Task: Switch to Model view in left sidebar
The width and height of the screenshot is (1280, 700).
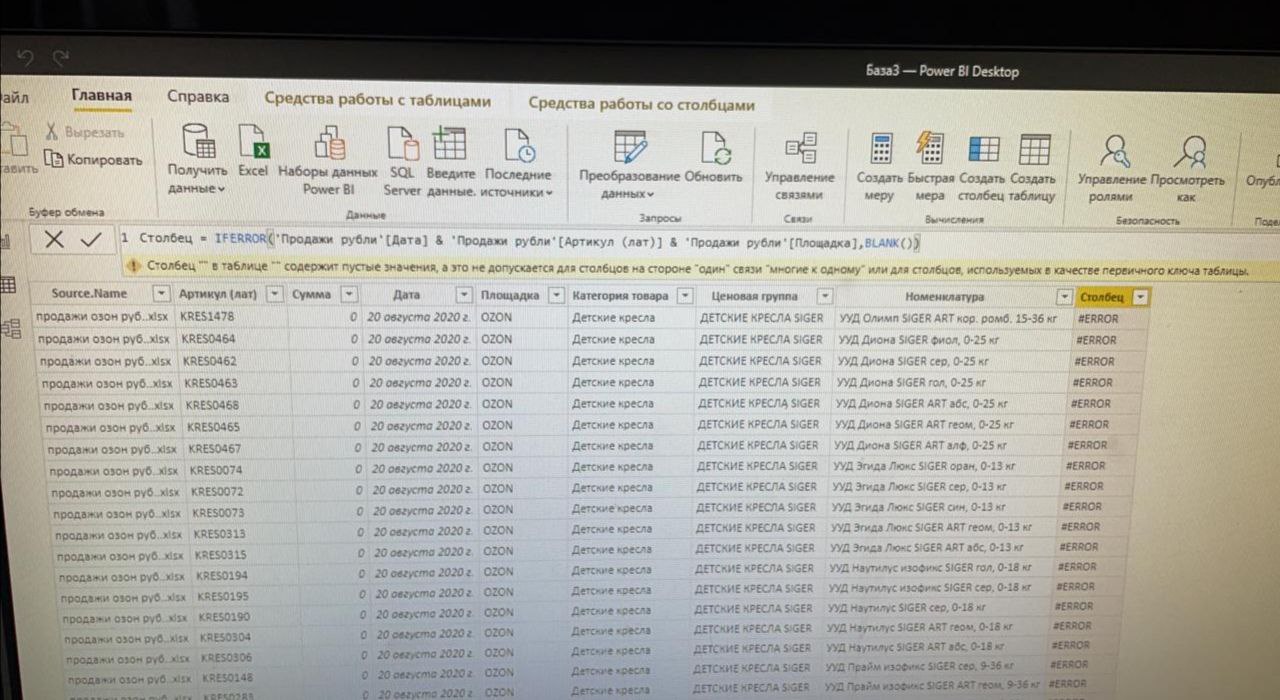Action: tap(10, 329)
